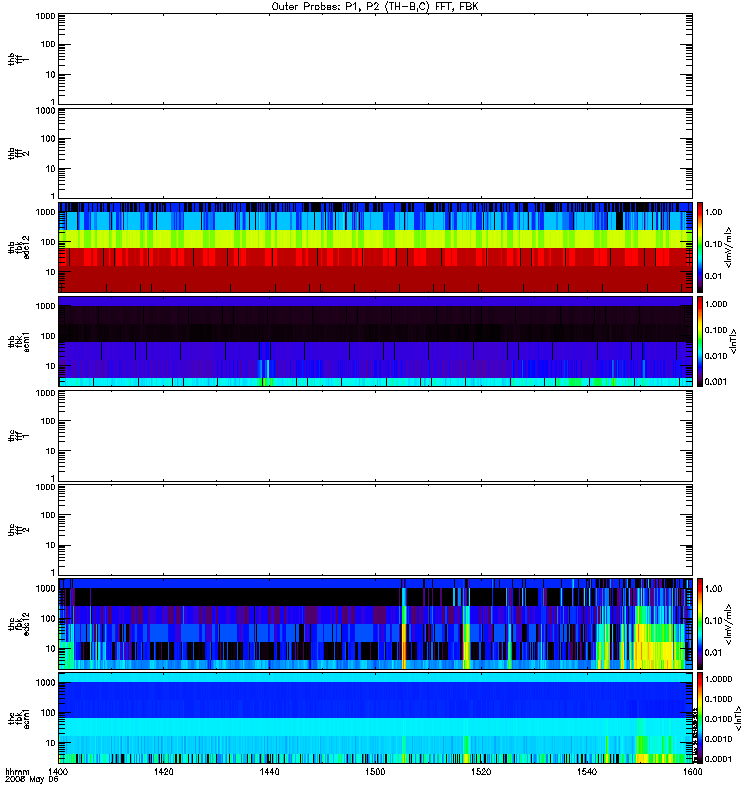This screenshot has height=800, width=750.
Task: Click the thb fff 1 panel axis label
Action: (x=18, y=60)
